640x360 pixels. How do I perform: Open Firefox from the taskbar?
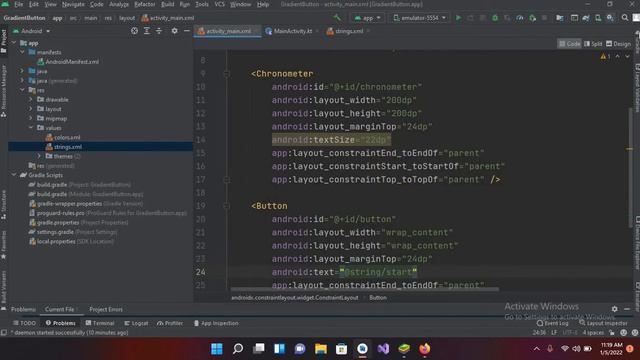point(424,349)
